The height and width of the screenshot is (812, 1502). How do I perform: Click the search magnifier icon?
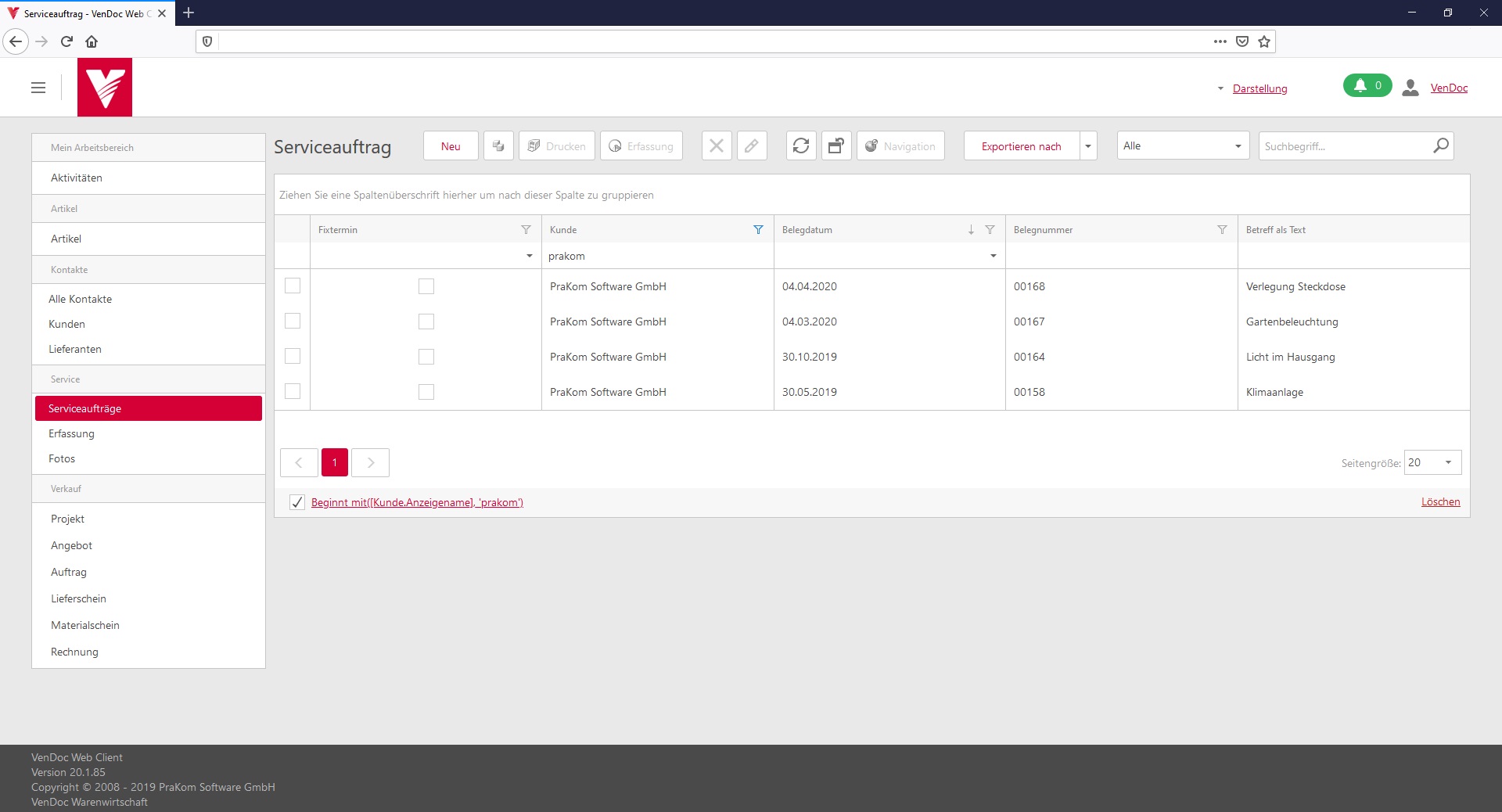[1440, 146]
